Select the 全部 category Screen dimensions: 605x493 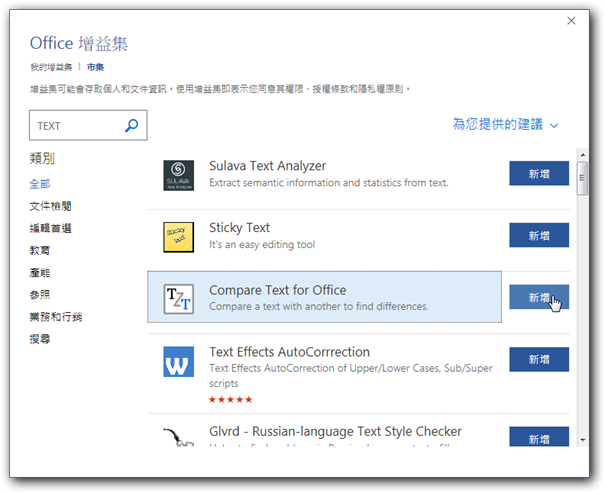(x=40, y=184)
